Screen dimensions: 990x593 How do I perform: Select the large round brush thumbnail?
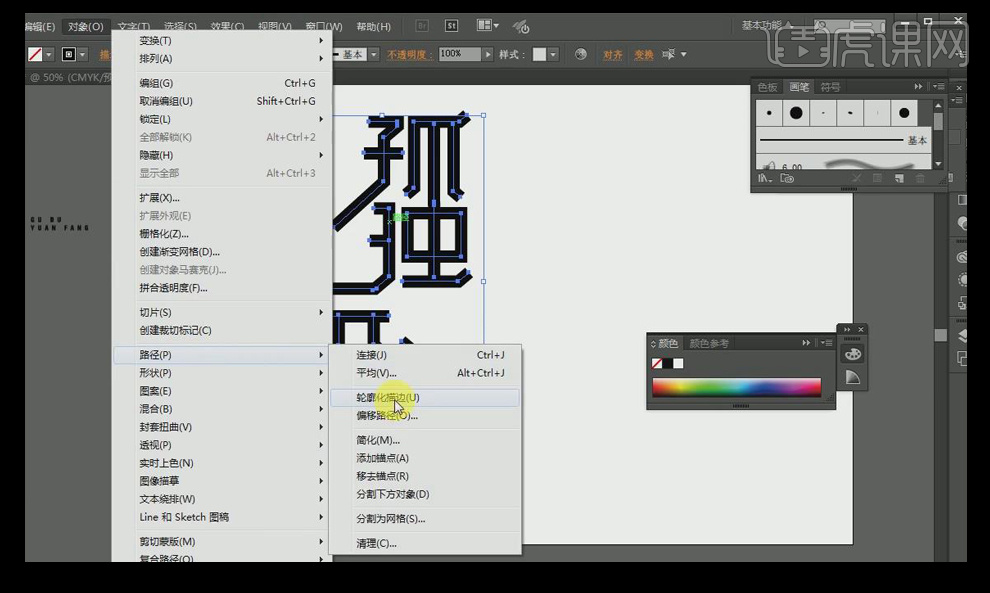pos(796,113)
